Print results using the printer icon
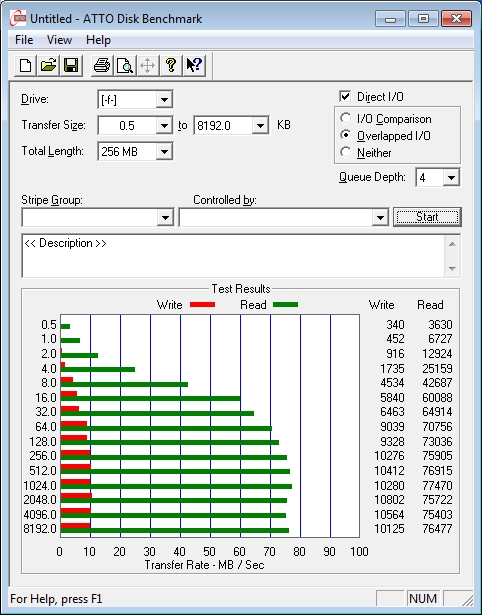The height and width of the screenshot is (615, 482). point(102,65)
